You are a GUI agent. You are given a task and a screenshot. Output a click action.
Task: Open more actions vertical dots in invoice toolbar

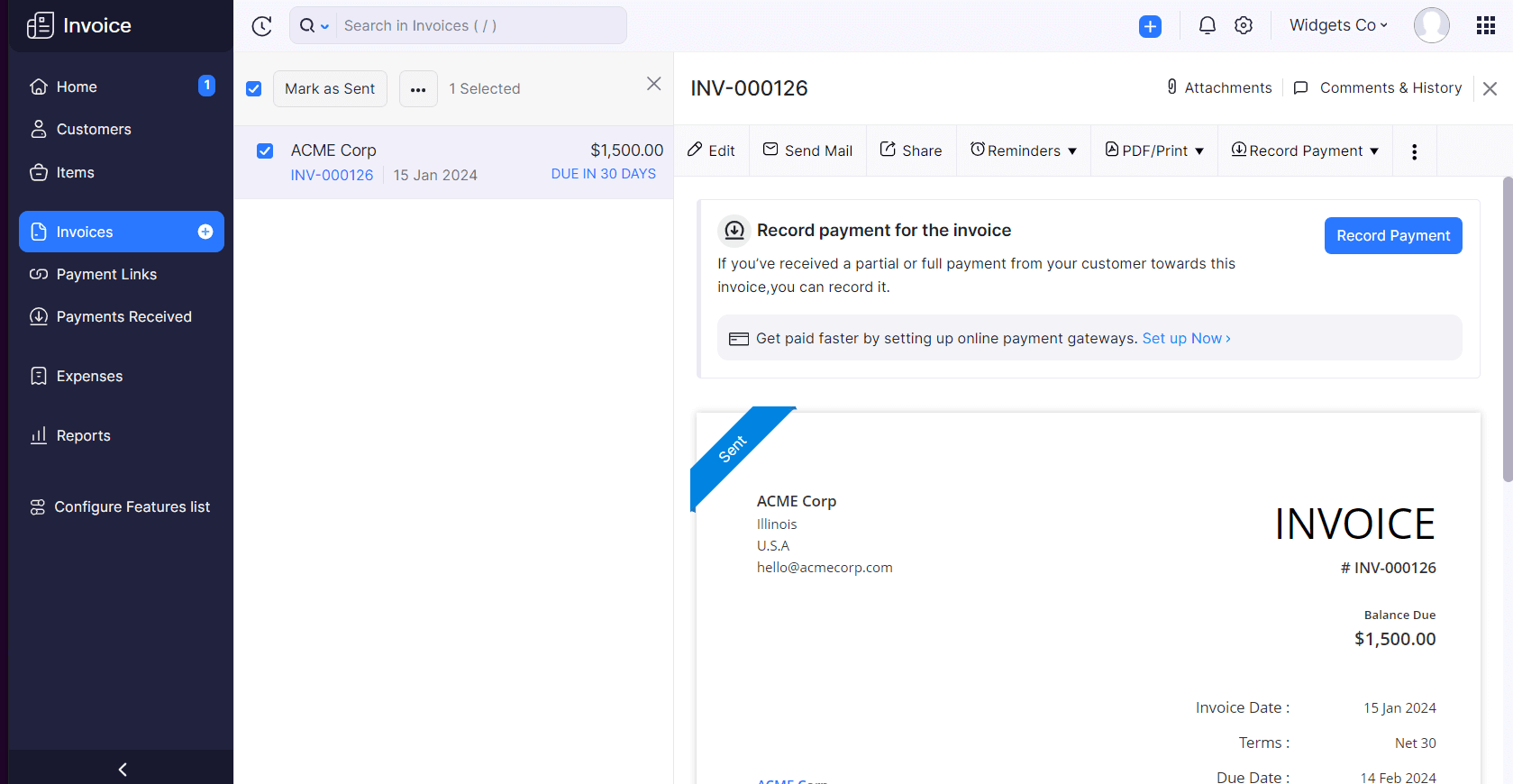click(1414, 151)
